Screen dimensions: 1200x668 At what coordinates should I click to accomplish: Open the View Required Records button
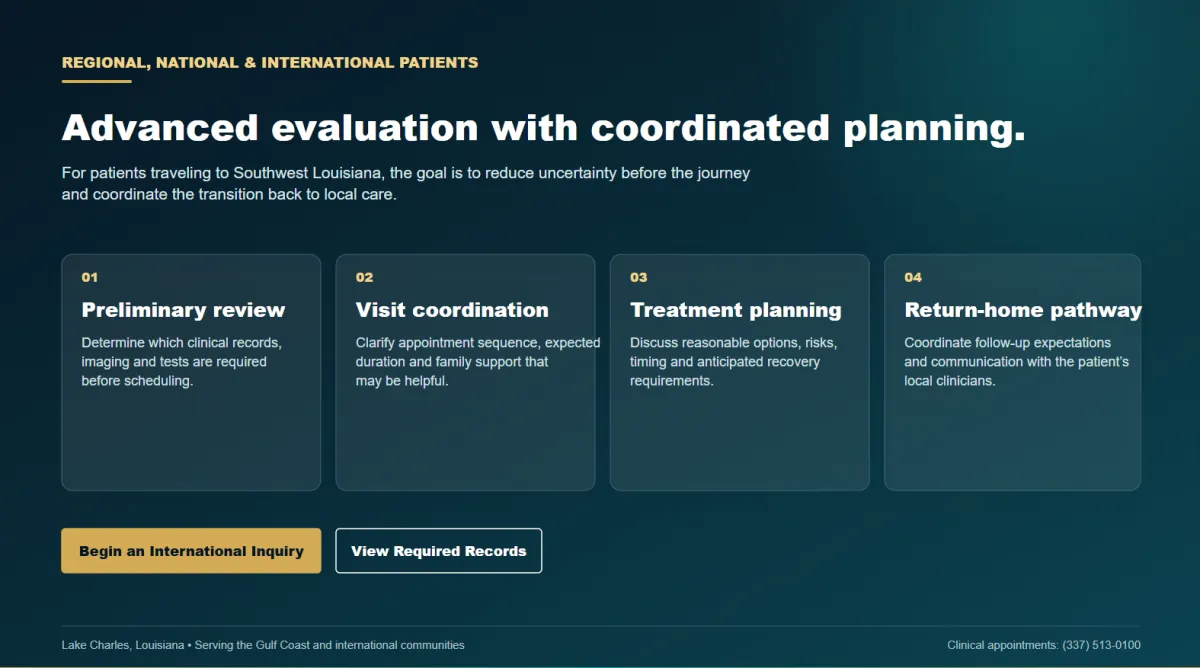pos(438,551)
